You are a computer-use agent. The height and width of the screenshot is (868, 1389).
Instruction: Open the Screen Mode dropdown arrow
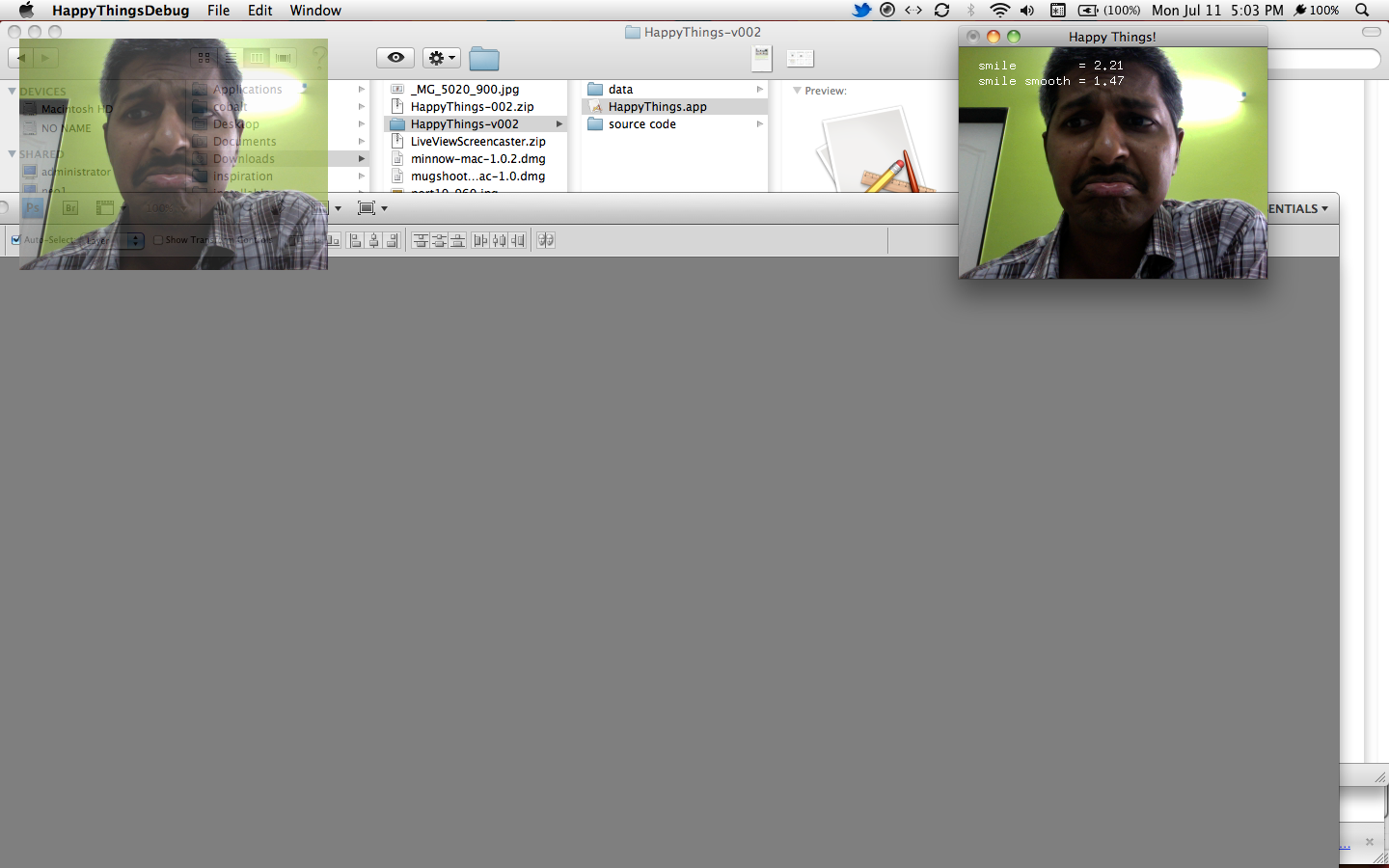coord(384,208)
